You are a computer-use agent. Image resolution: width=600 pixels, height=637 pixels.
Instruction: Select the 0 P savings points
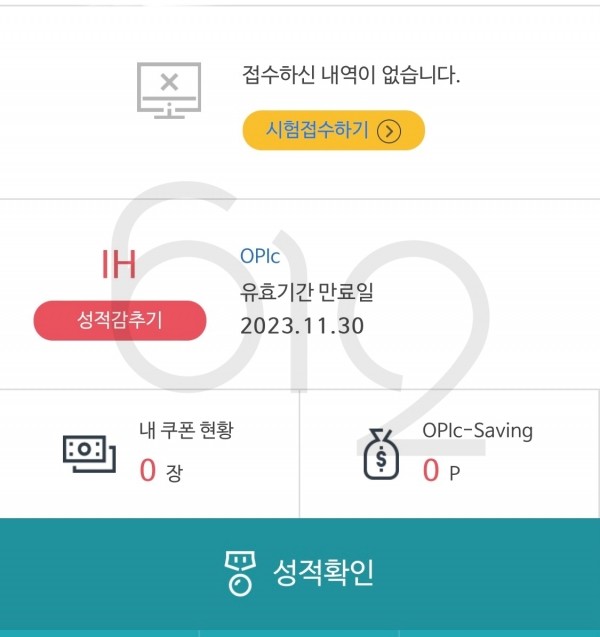click(441, 471)
